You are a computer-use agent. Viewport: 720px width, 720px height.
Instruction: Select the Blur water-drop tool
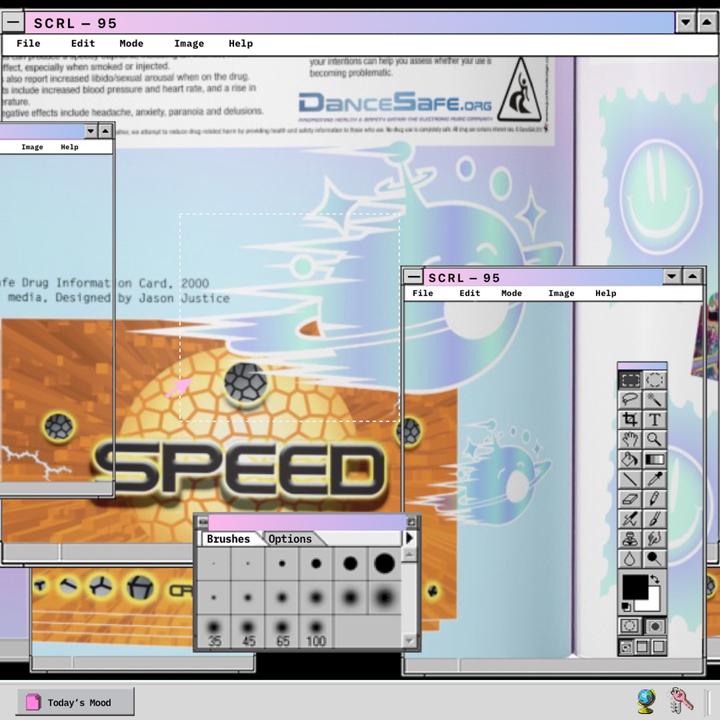[630, 558]
